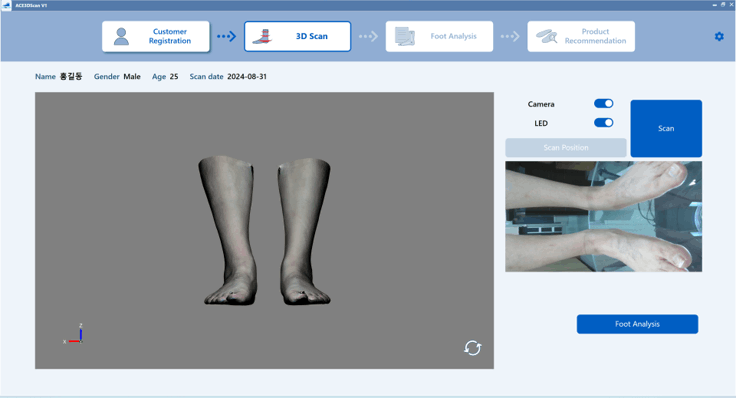This screenshot has width=736, height=398.
Task: Select the 3D Scan step
Action: [298, 36]
